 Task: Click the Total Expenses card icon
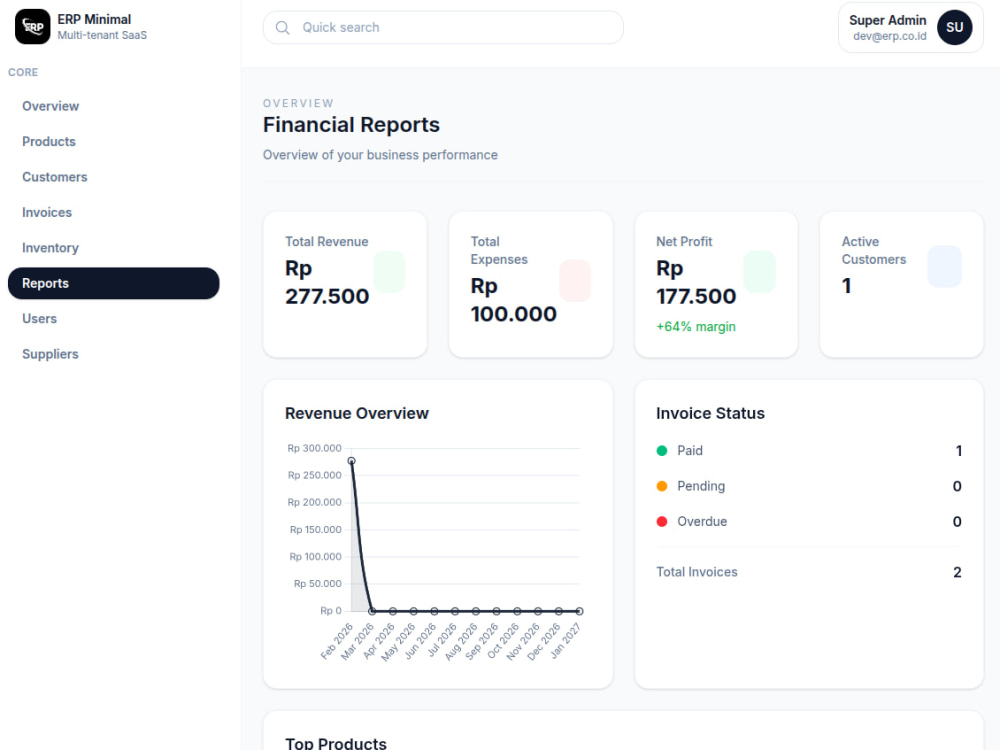[575, 281]
